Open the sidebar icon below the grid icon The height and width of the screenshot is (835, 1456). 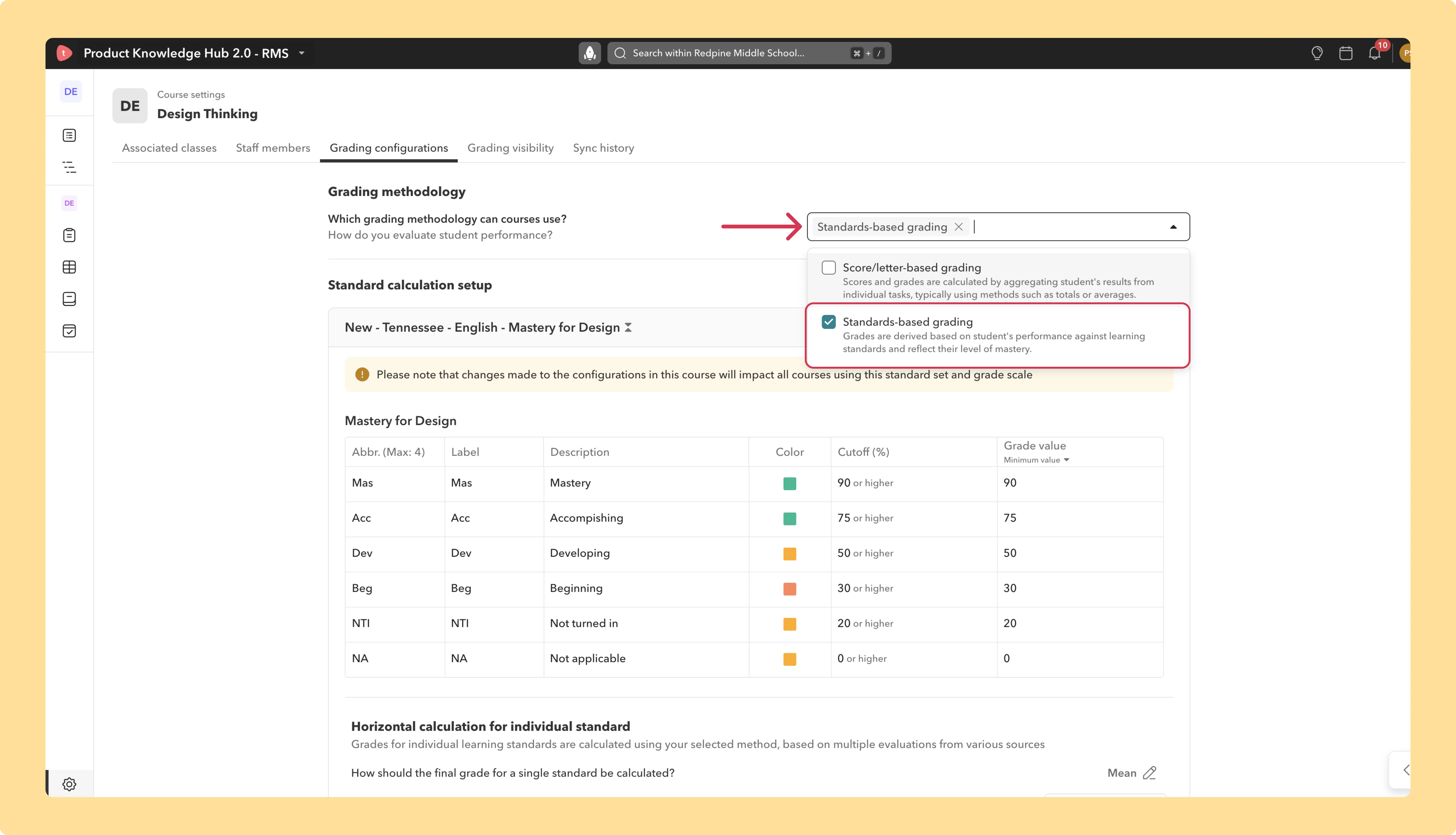click(x=69, y=299)
